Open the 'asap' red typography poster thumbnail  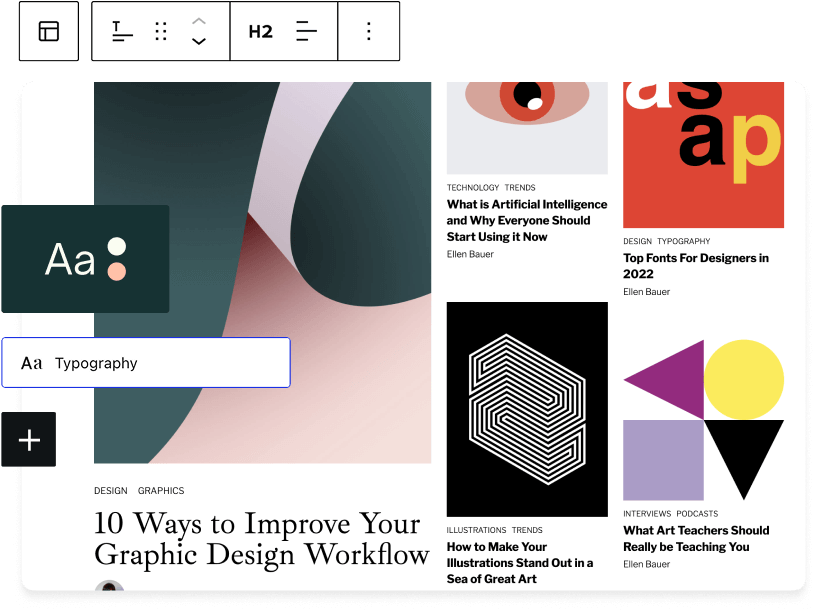[x=703, y=154]
